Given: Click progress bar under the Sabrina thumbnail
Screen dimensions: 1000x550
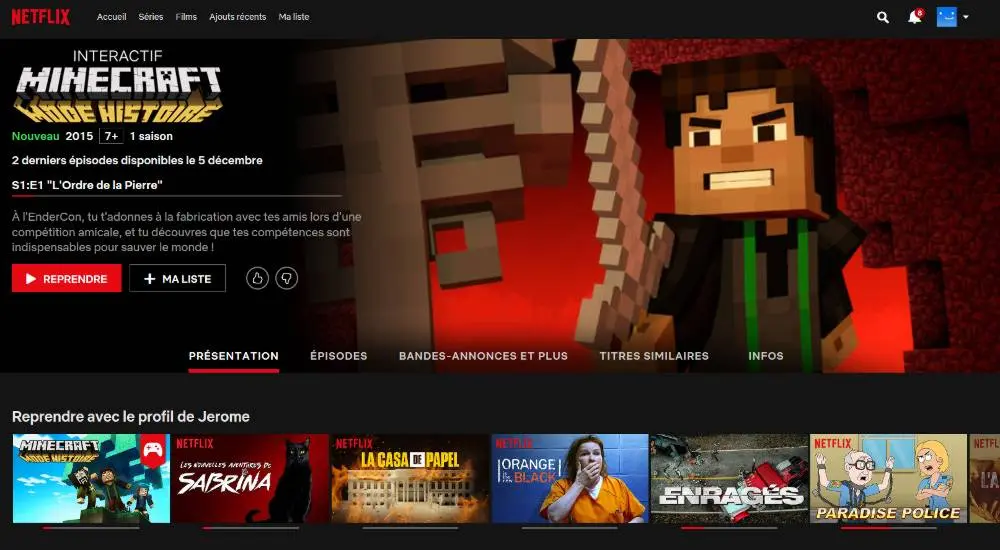Looking at the screenshot, I should tap(251, 528).
